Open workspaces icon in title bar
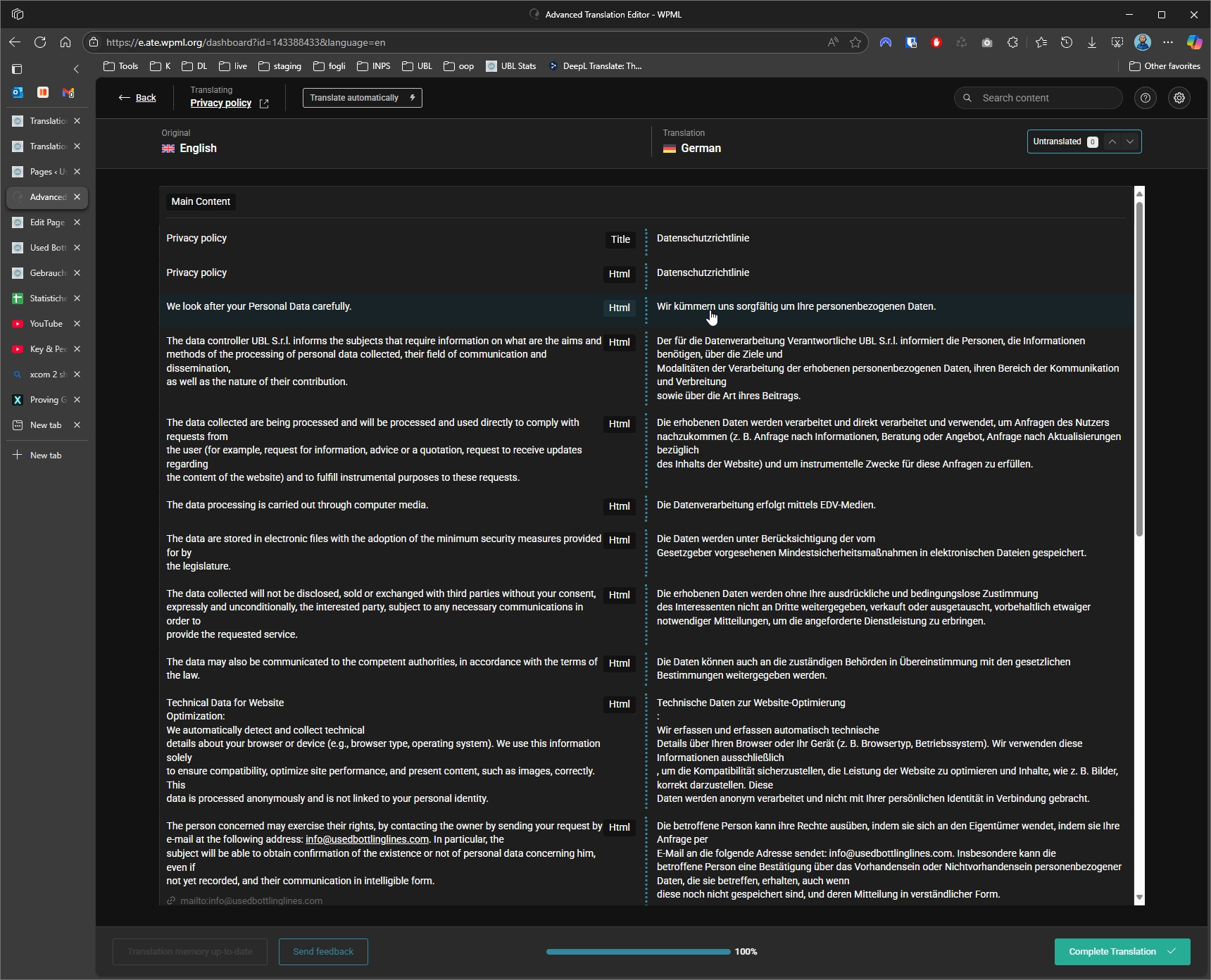Viewport: 1211px width, 980px height. coord(18,14)
